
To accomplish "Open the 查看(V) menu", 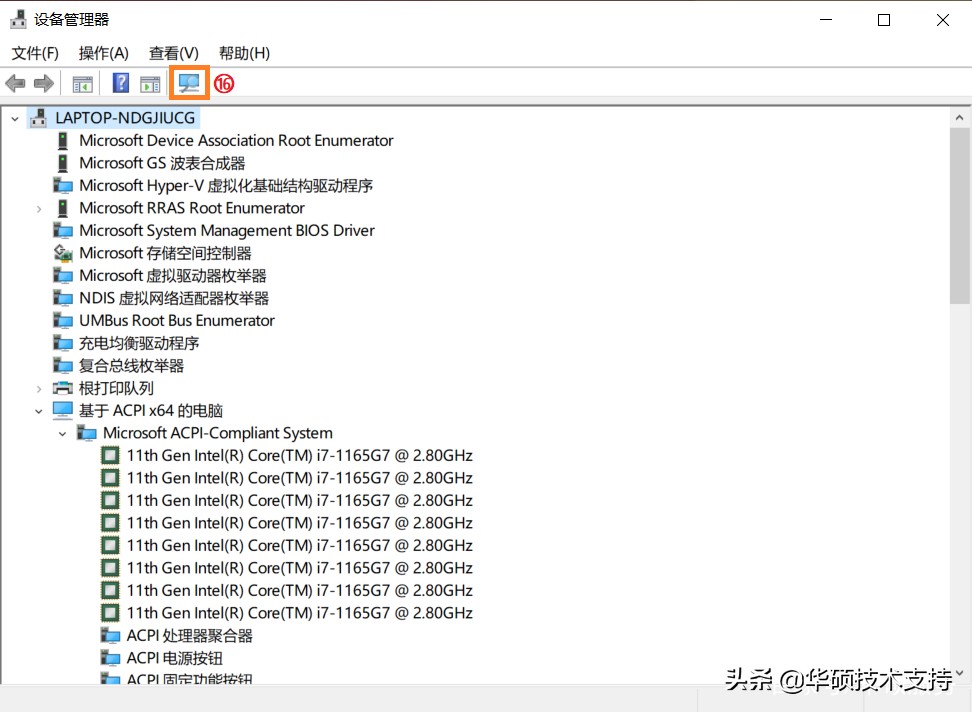I will pos(174,53).
